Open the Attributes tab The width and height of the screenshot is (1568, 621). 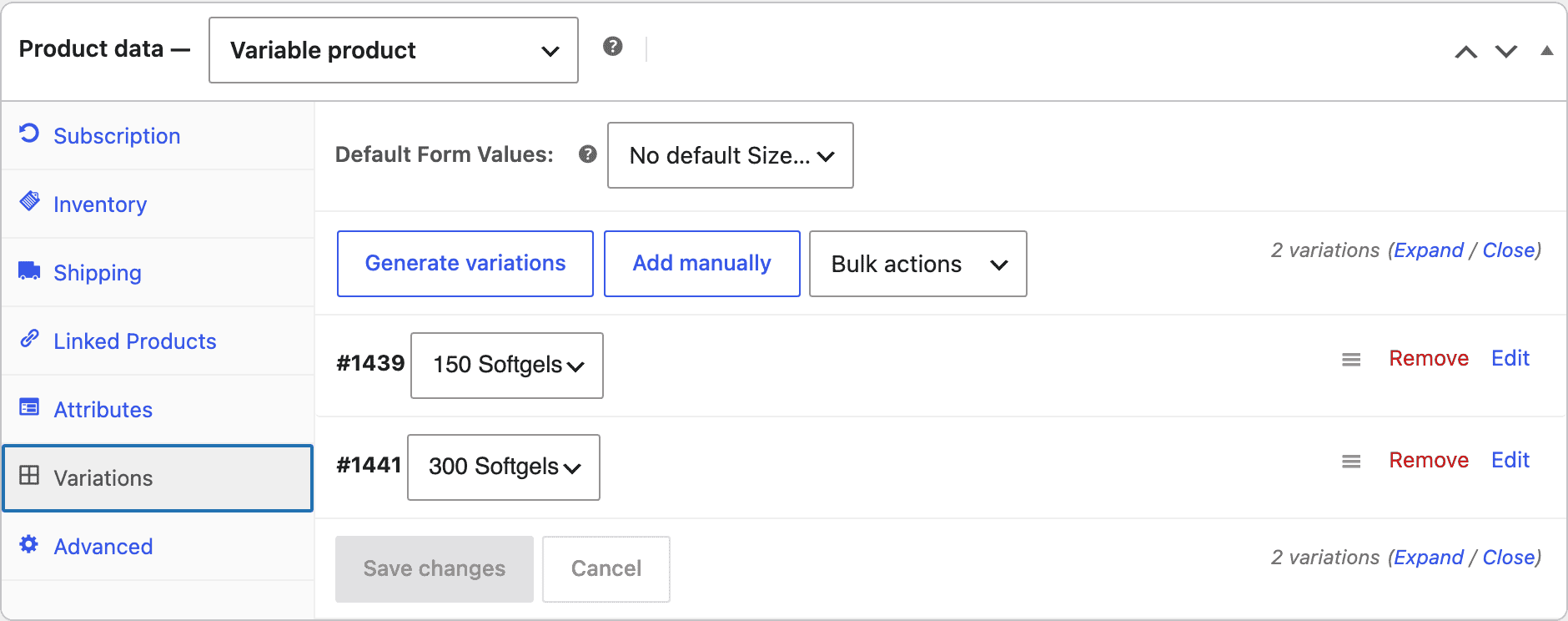(158, 410)
